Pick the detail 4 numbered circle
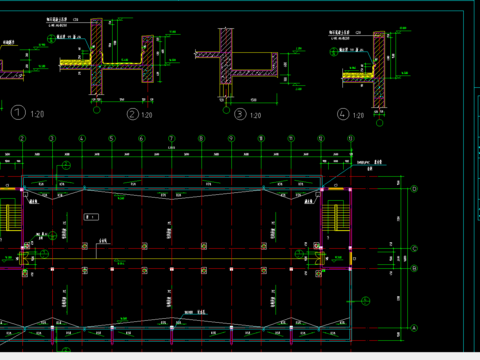 343,114
